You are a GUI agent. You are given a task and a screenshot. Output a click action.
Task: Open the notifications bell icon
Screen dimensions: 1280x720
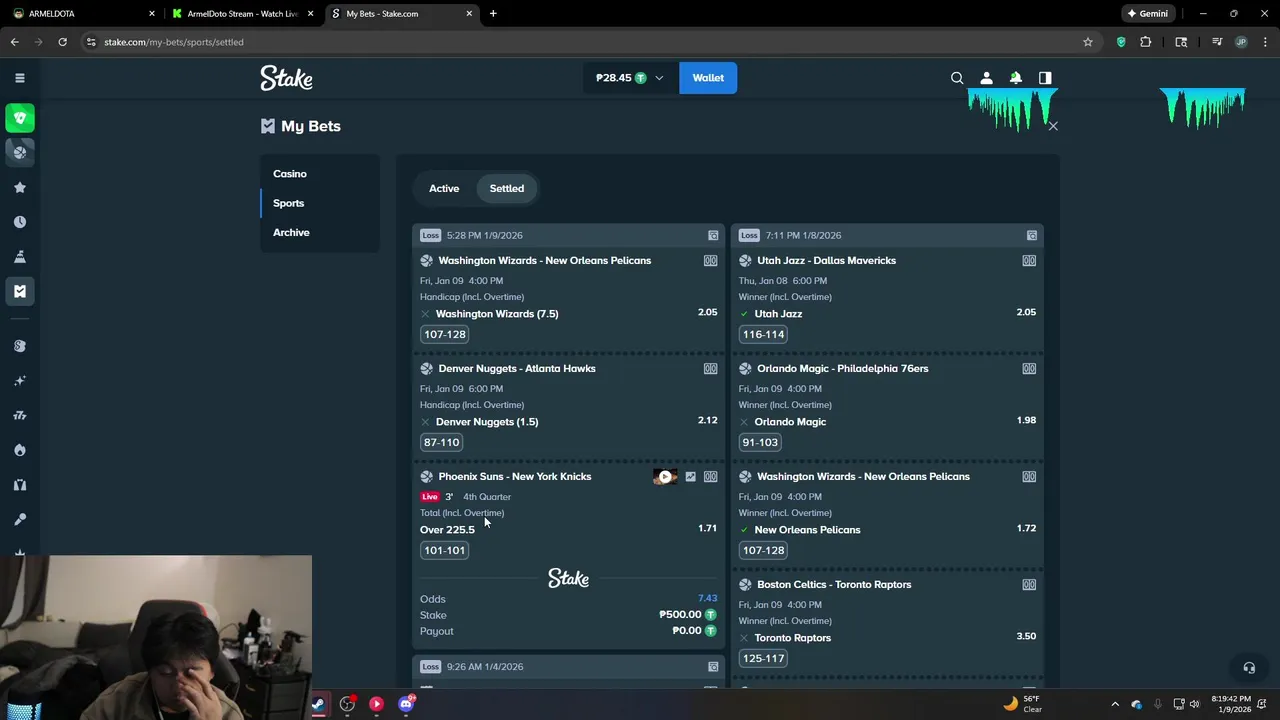[1015, 78]
